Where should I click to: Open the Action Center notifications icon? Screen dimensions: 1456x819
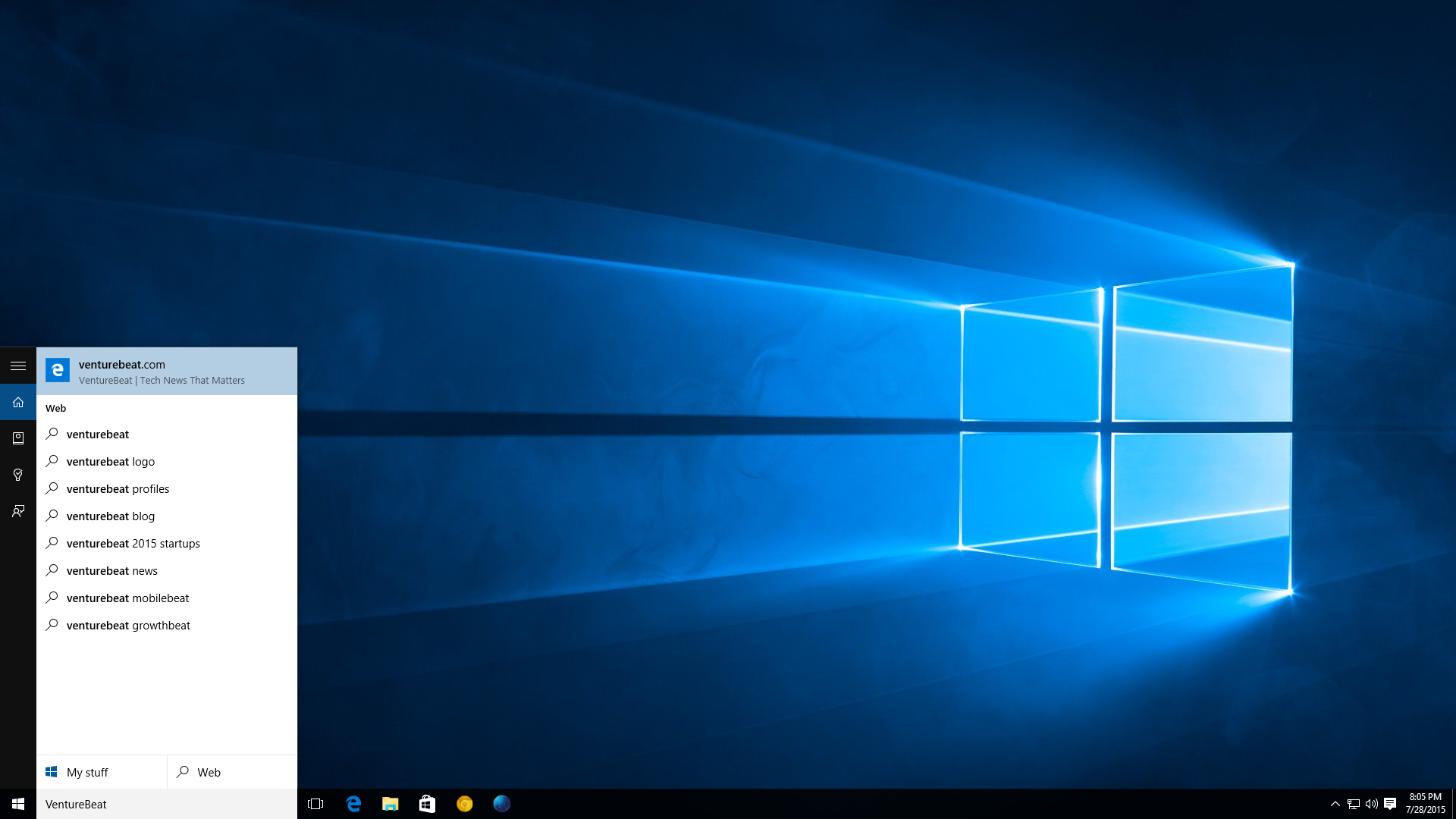[x=1390, y=804]
